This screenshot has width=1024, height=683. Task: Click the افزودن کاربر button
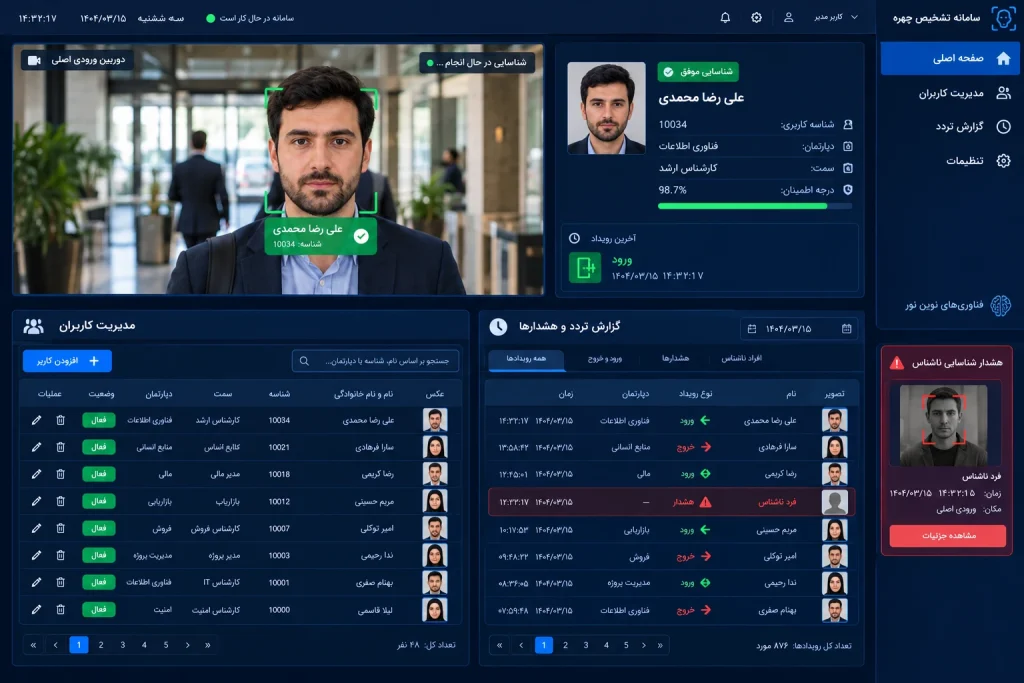point(67,361)
